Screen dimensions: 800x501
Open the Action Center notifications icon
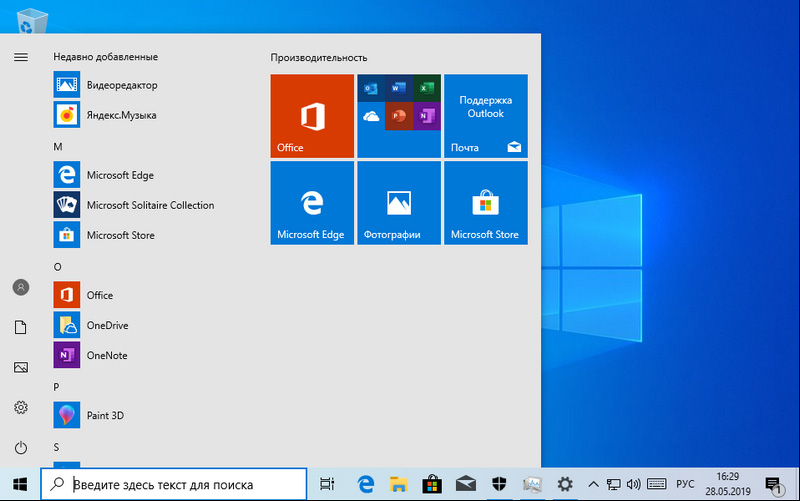click(x=774, y=484)
